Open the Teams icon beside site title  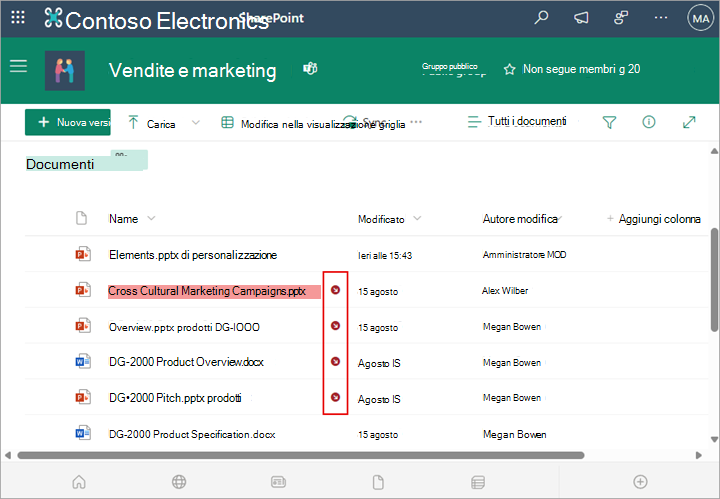(x=310, y=69)
